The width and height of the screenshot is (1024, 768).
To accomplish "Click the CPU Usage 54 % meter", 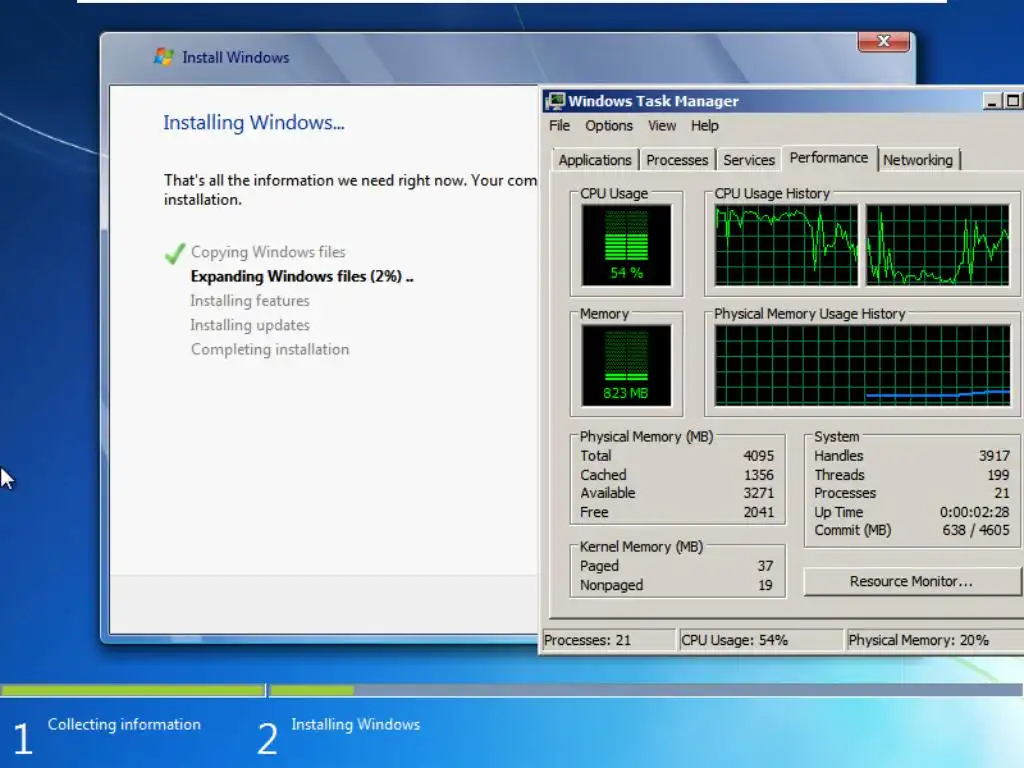I will pos(626,245).
